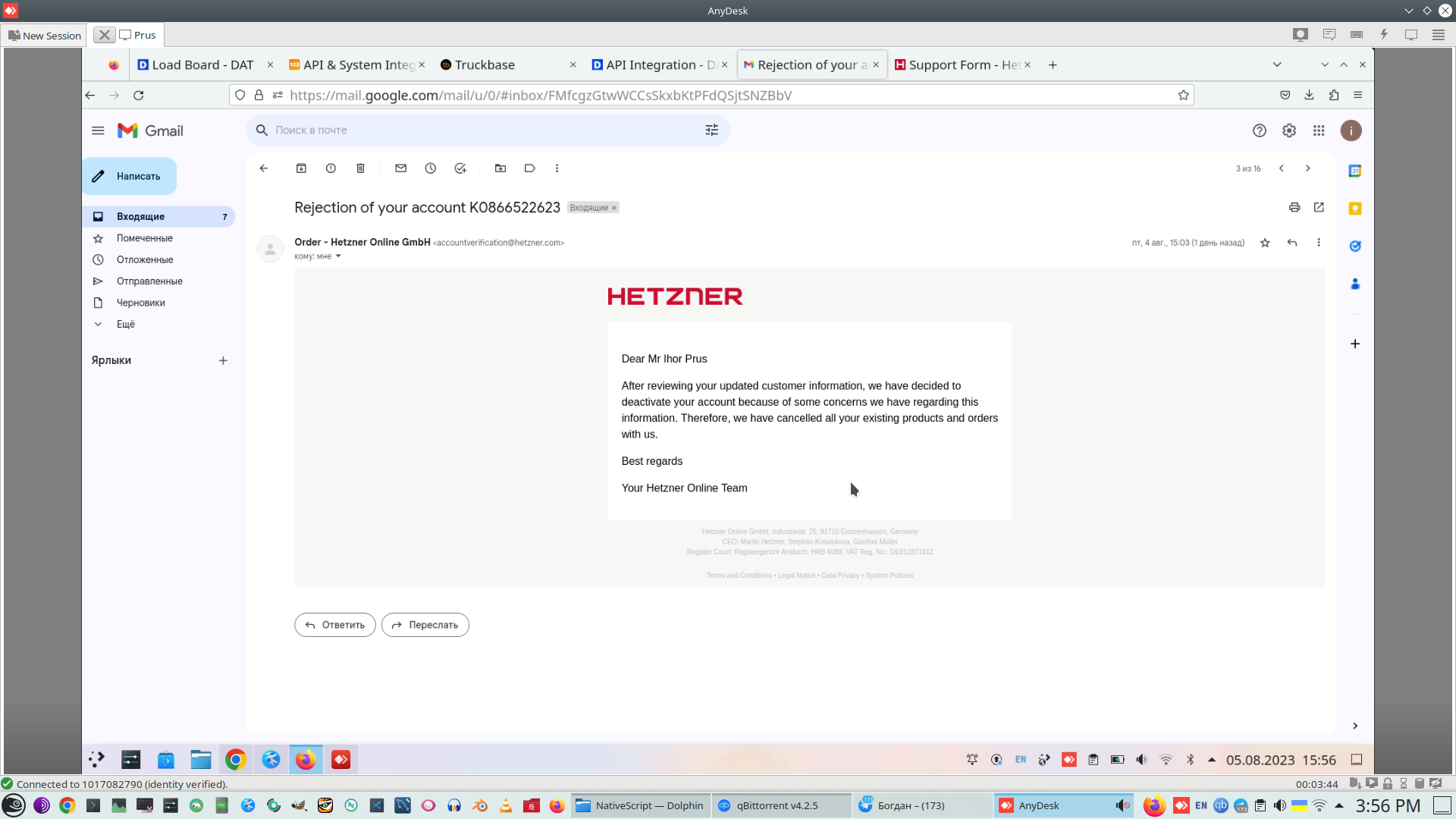This screenshot has width=1456, height=819.
Task: Switch to the Truckbase browser tab
Action: [485, 64]
